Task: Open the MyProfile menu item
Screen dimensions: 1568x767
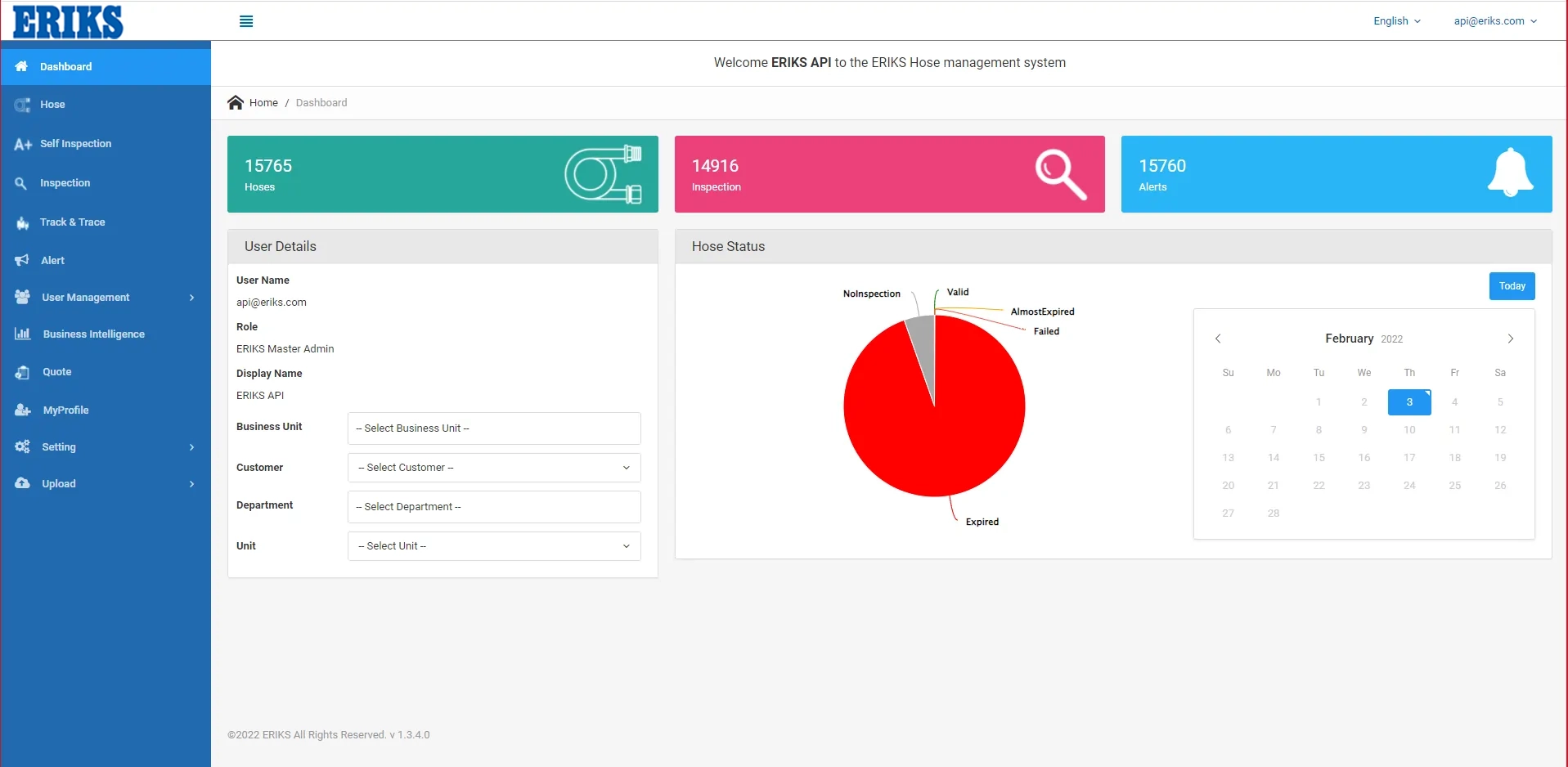Action: click(x=106, y=410)
